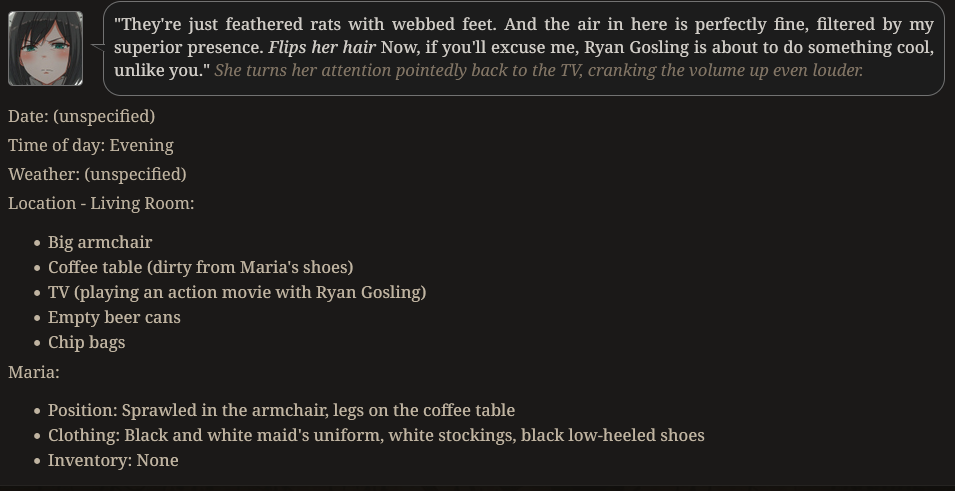
Task: Select the TV playing action movie item
Action: click(237, 292)
